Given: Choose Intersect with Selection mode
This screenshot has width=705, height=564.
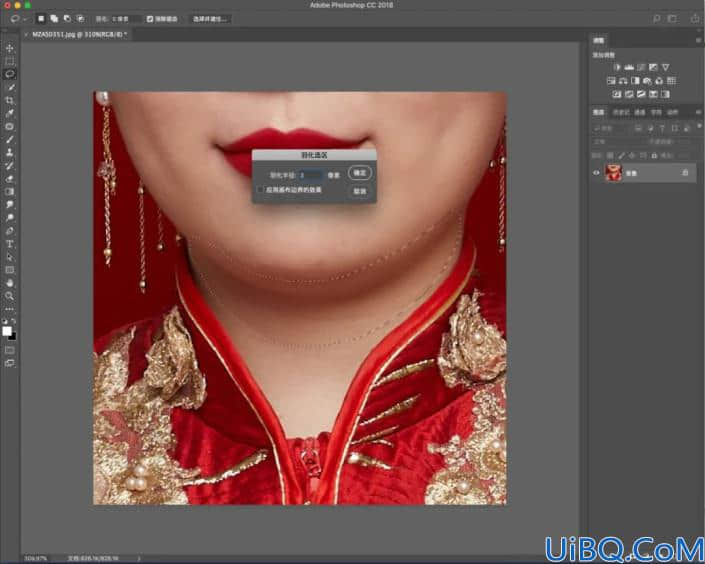Looking at the screenshot, I should 80,19.
